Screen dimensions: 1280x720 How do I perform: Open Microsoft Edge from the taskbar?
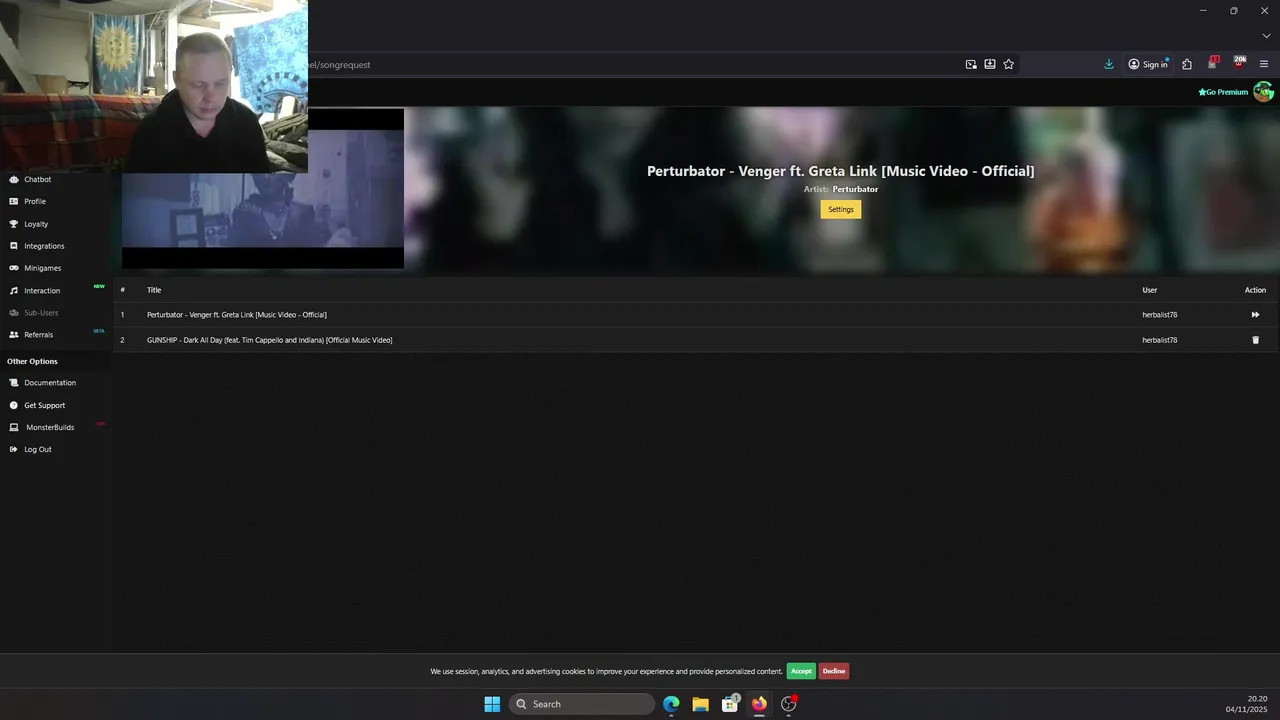(x=671, y=704)
